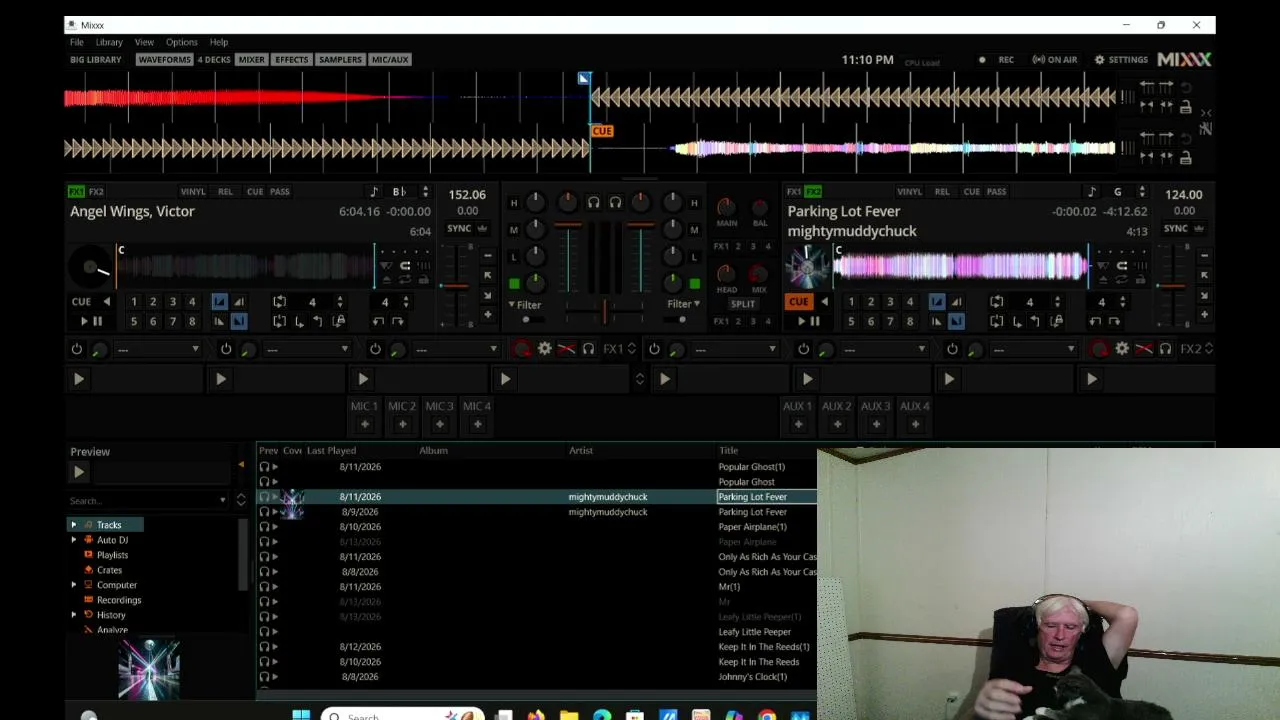This screenshot has width=1280, height=720.
Task: Open the View menu
Action: (144, 42)
